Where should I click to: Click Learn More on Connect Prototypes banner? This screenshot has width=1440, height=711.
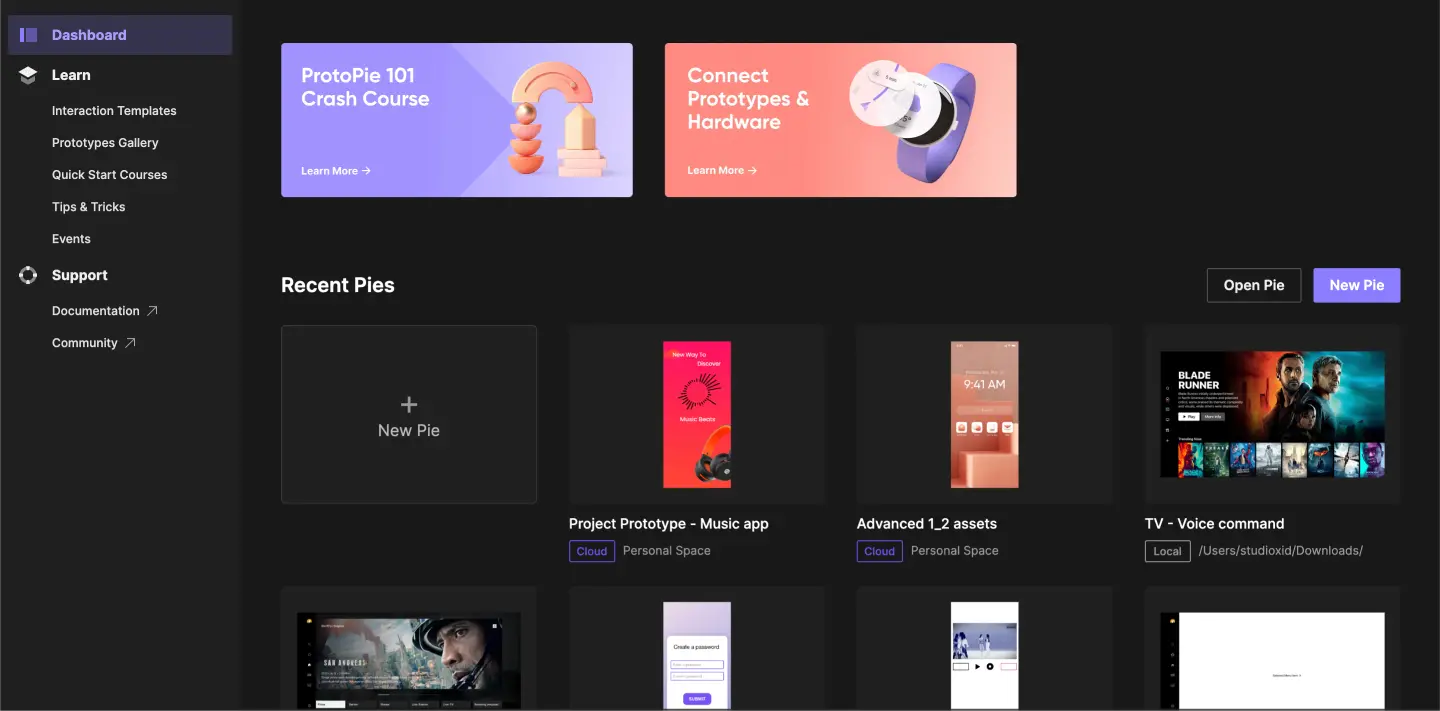click(x=721, y=171)
